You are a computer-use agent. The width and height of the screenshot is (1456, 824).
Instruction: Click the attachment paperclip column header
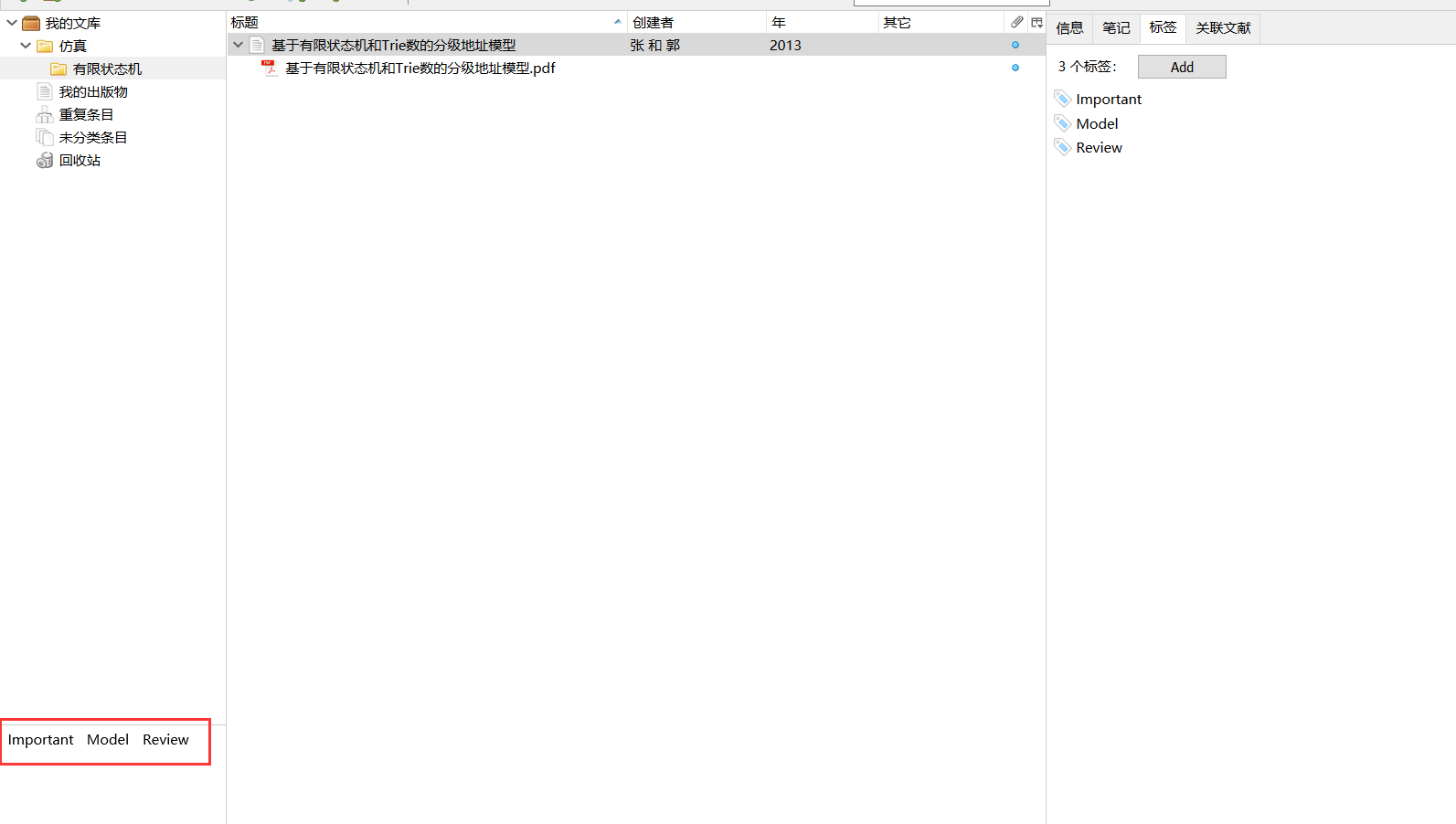coord(1016,22)
